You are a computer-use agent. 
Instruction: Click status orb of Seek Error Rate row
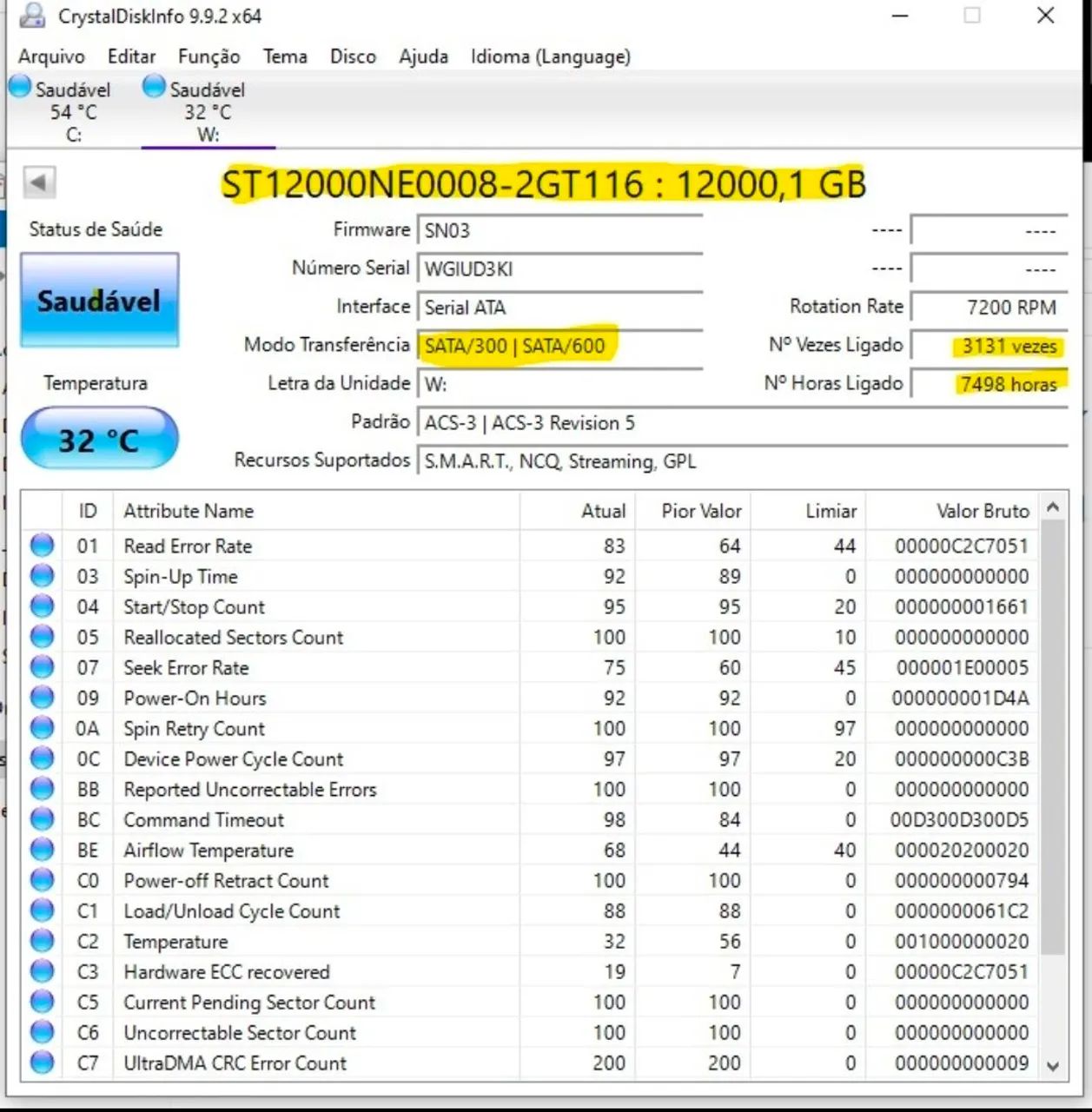tap(42, 667)
